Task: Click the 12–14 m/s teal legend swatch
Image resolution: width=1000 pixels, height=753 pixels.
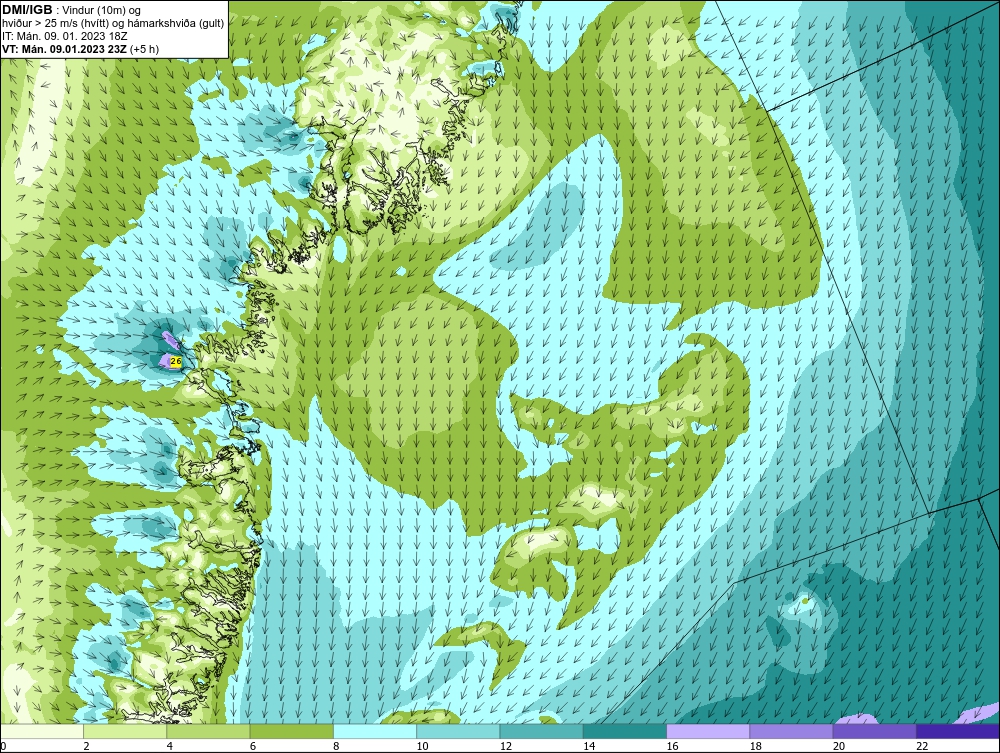Action: click(x=541, y=731)
